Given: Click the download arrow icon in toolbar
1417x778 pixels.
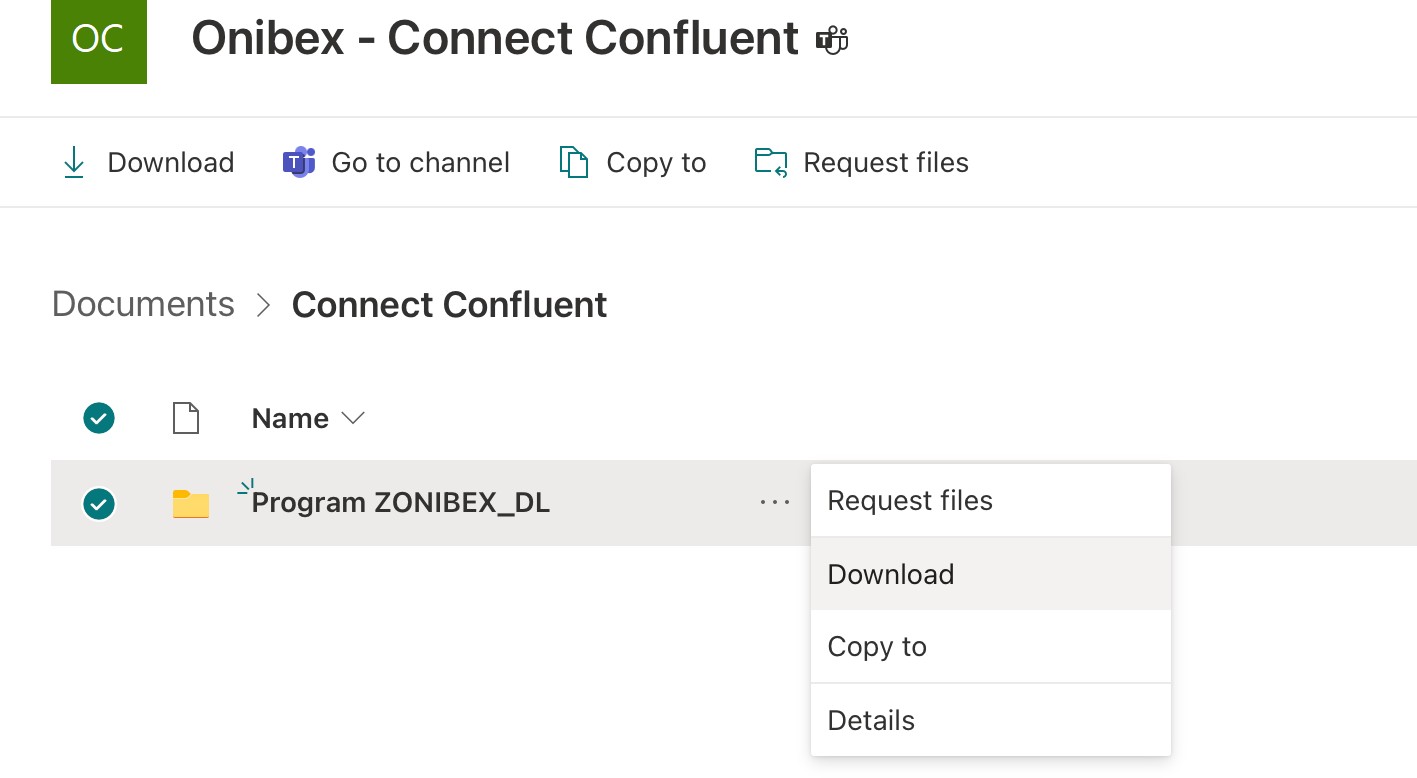Looking at the screenshot, I should 74,163.
